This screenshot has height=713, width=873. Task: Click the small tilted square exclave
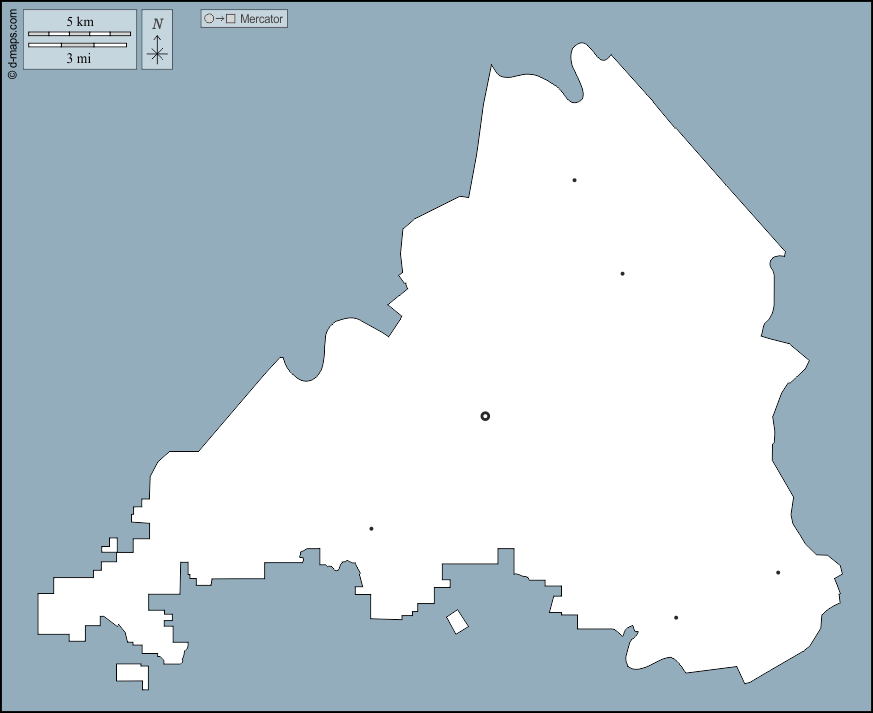point(457,622)
